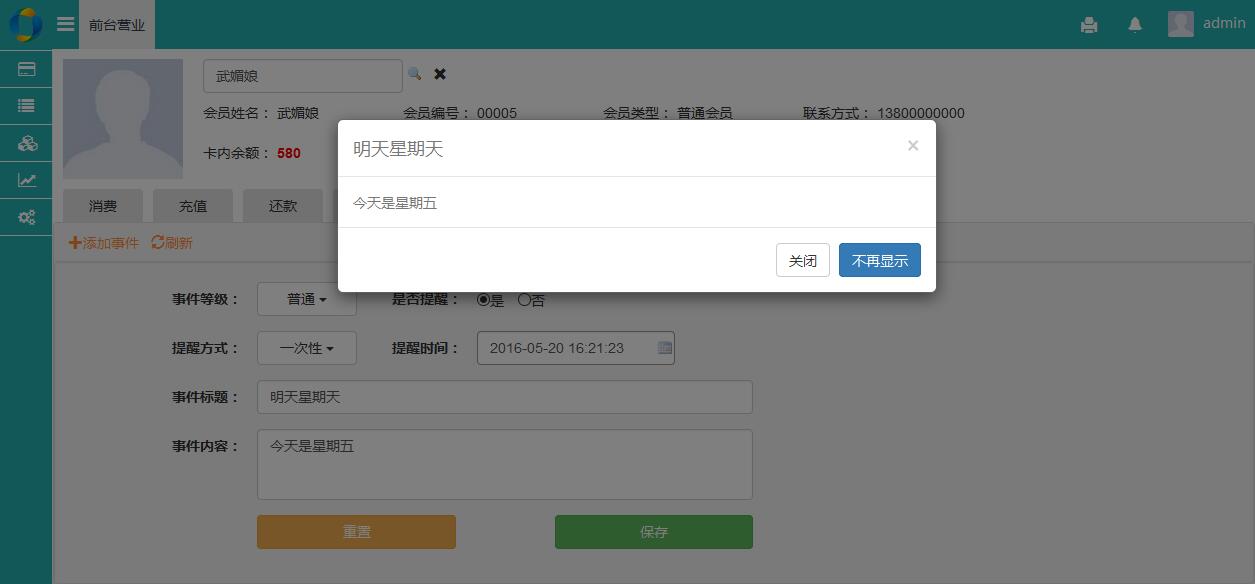This screenshot has width=1255, height=584.
Task: Open the notification bell
Action: pyautogui.click(x=1135, y=25)
